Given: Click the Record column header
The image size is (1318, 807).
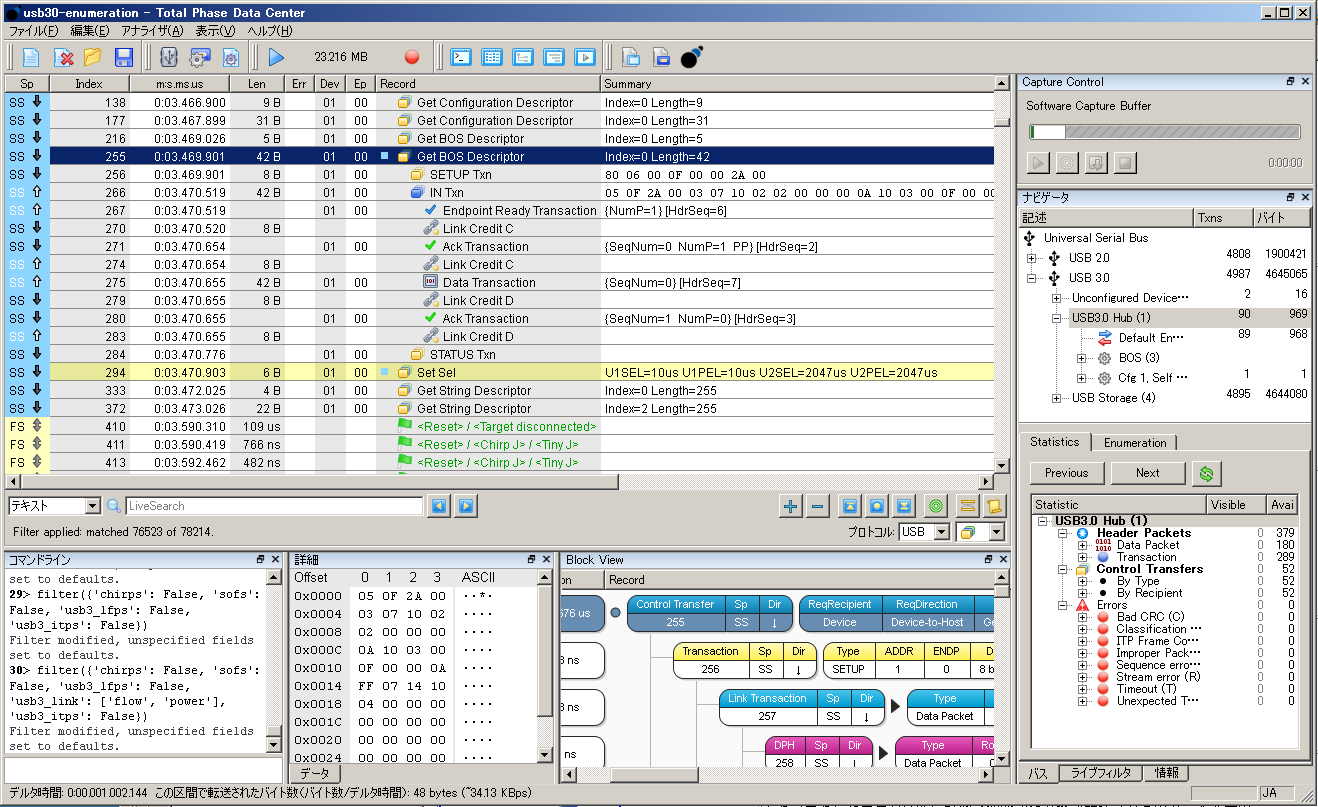Looking at the screenshot, I should coord(488,84).
